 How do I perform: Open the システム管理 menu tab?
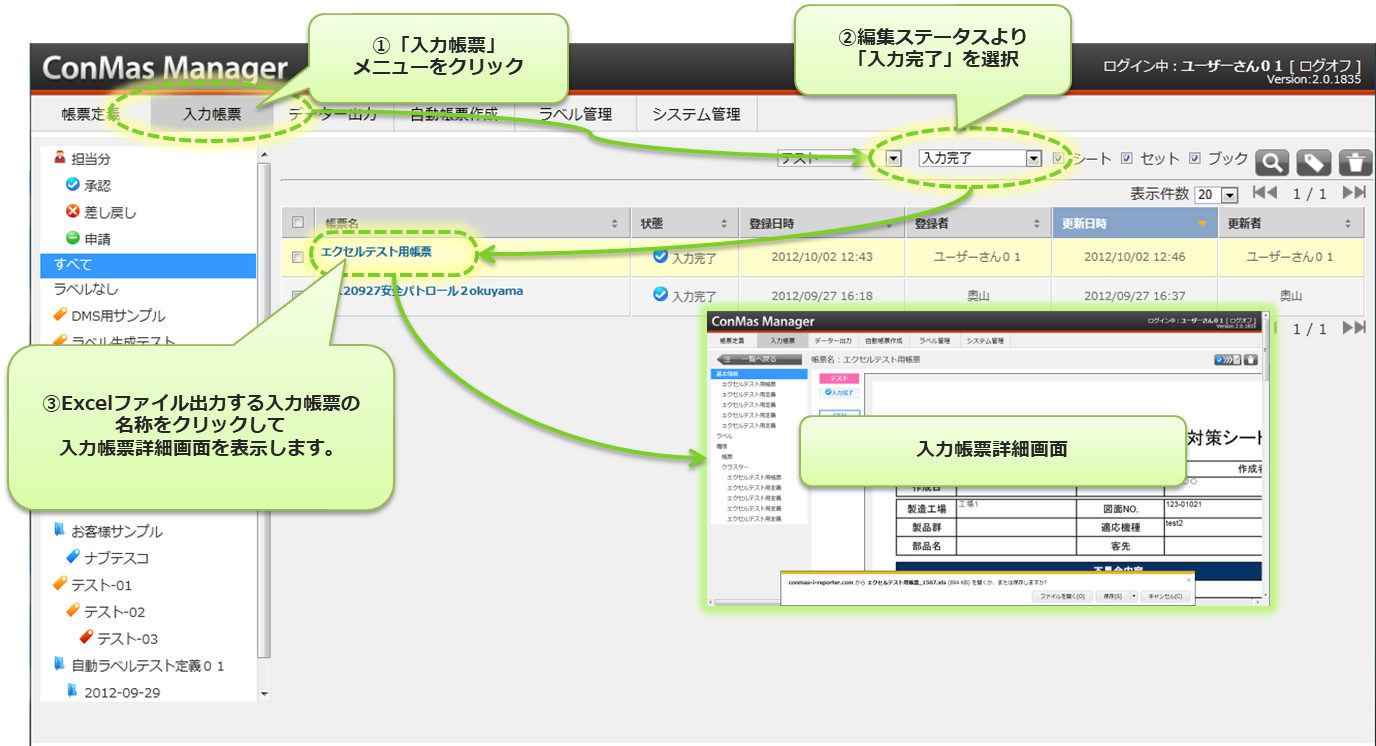[x=696, y=114]
